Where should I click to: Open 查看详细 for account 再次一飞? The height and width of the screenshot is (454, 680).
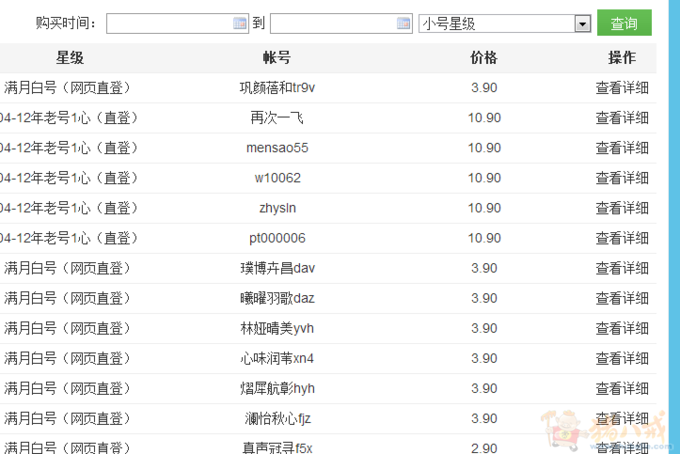coord(622,118)
